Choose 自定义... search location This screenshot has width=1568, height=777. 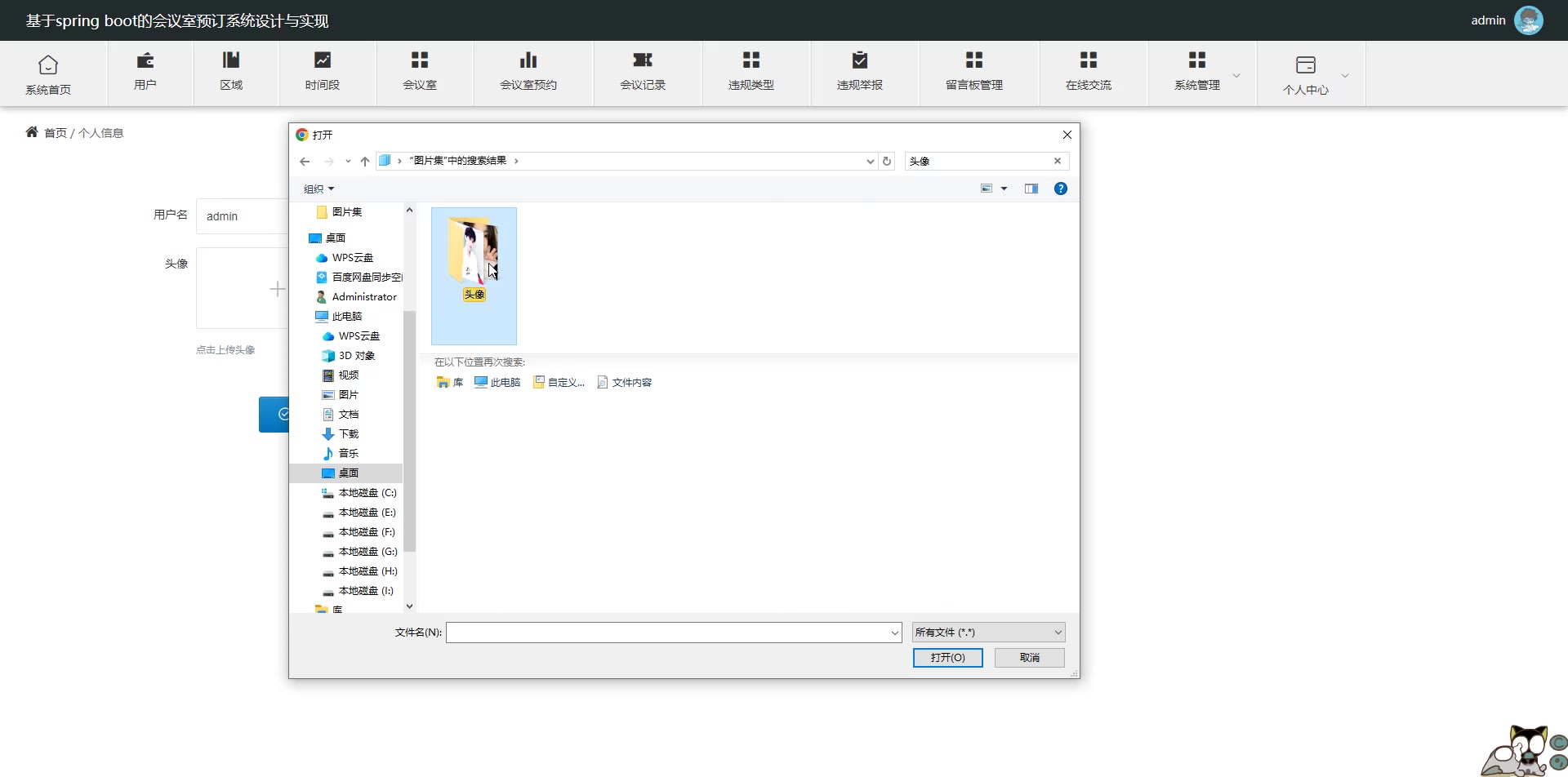559,382
